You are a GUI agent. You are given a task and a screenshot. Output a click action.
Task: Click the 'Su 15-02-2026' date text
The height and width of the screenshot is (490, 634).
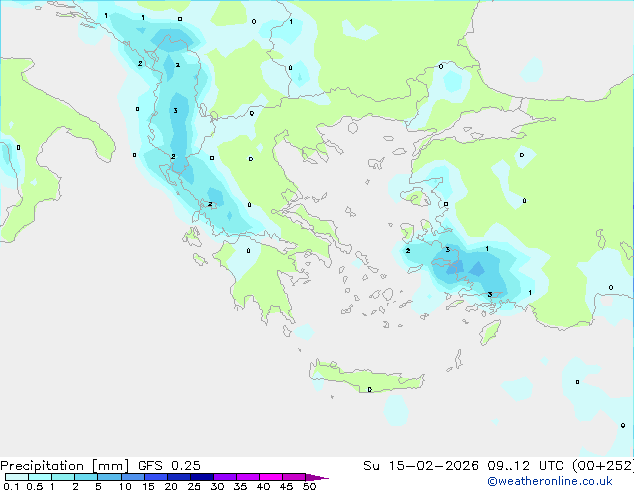tap(421, 465)
